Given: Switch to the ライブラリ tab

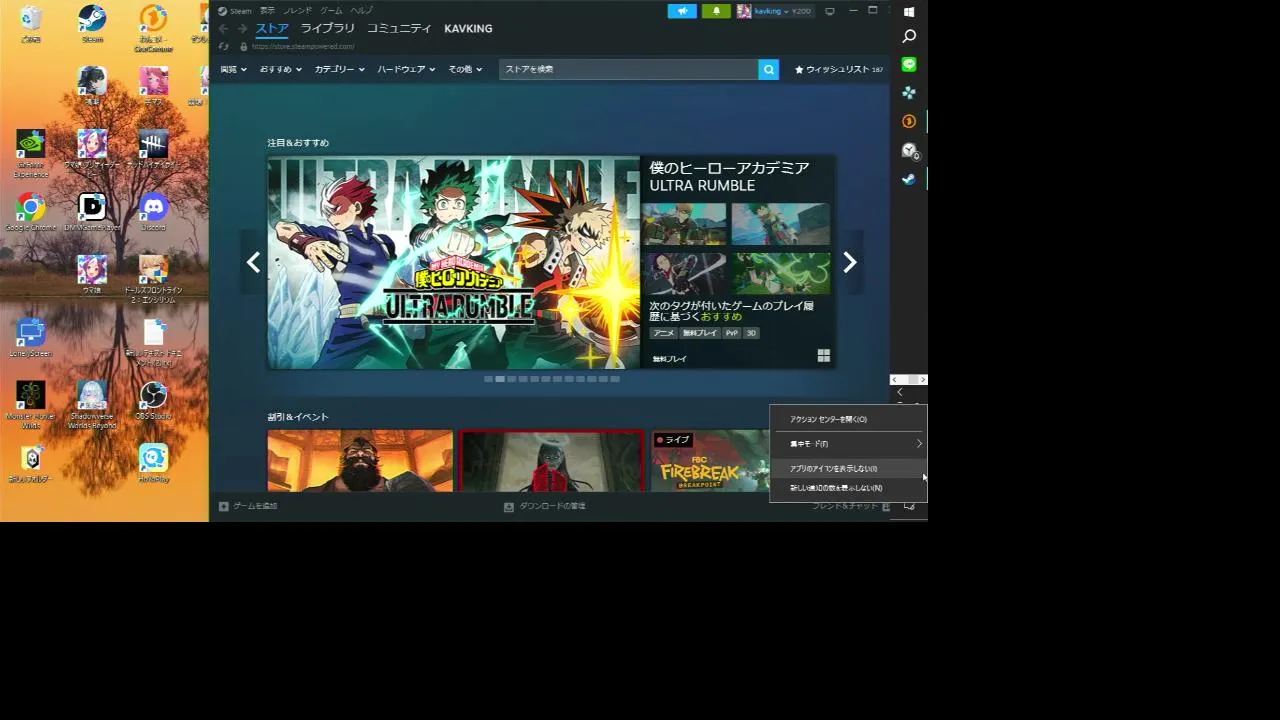Looking at the screenshot, I should [x=328, y=29].
